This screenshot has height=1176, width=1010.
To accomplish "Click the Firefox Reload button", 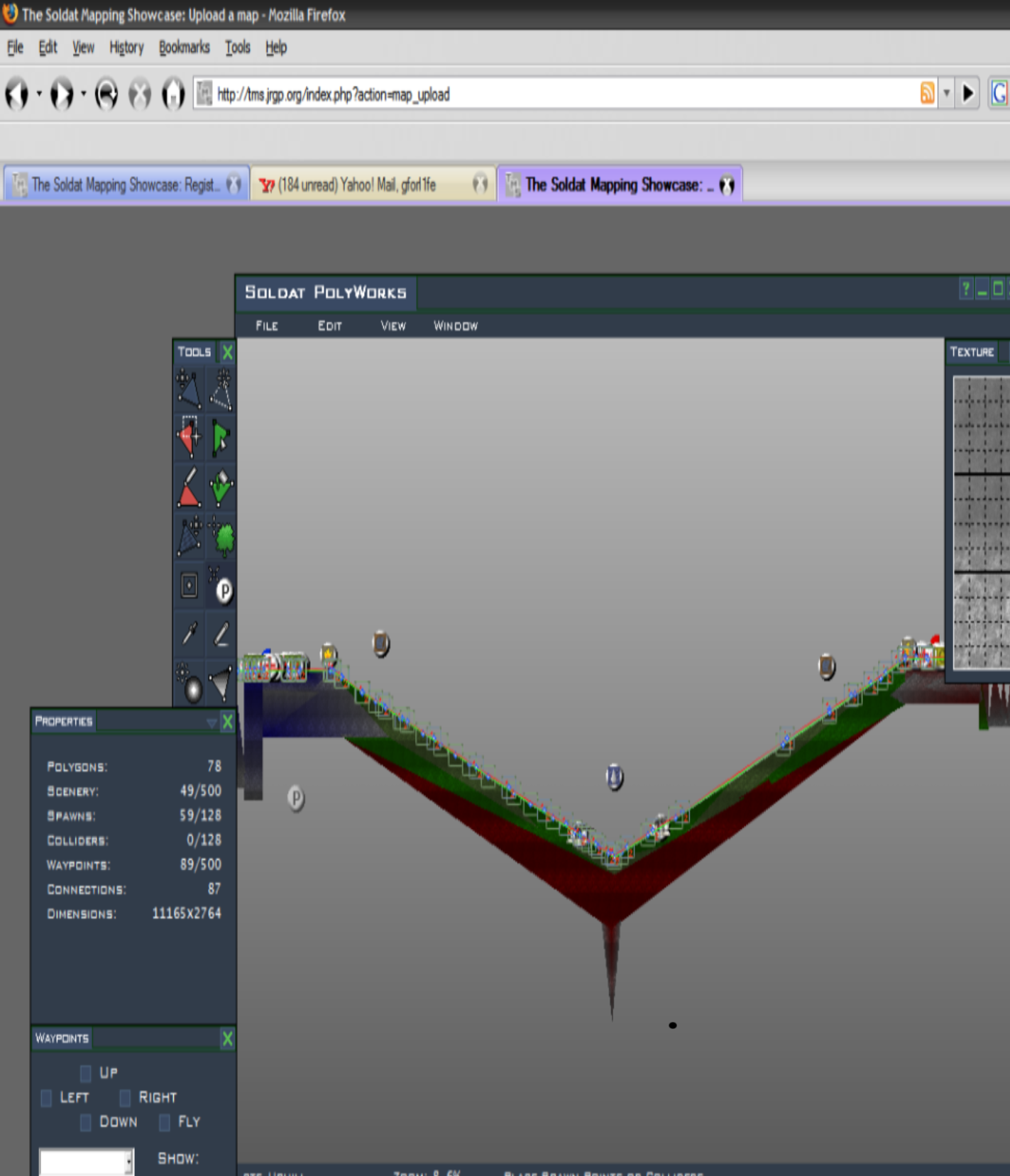I will click(x=106, y=94).
